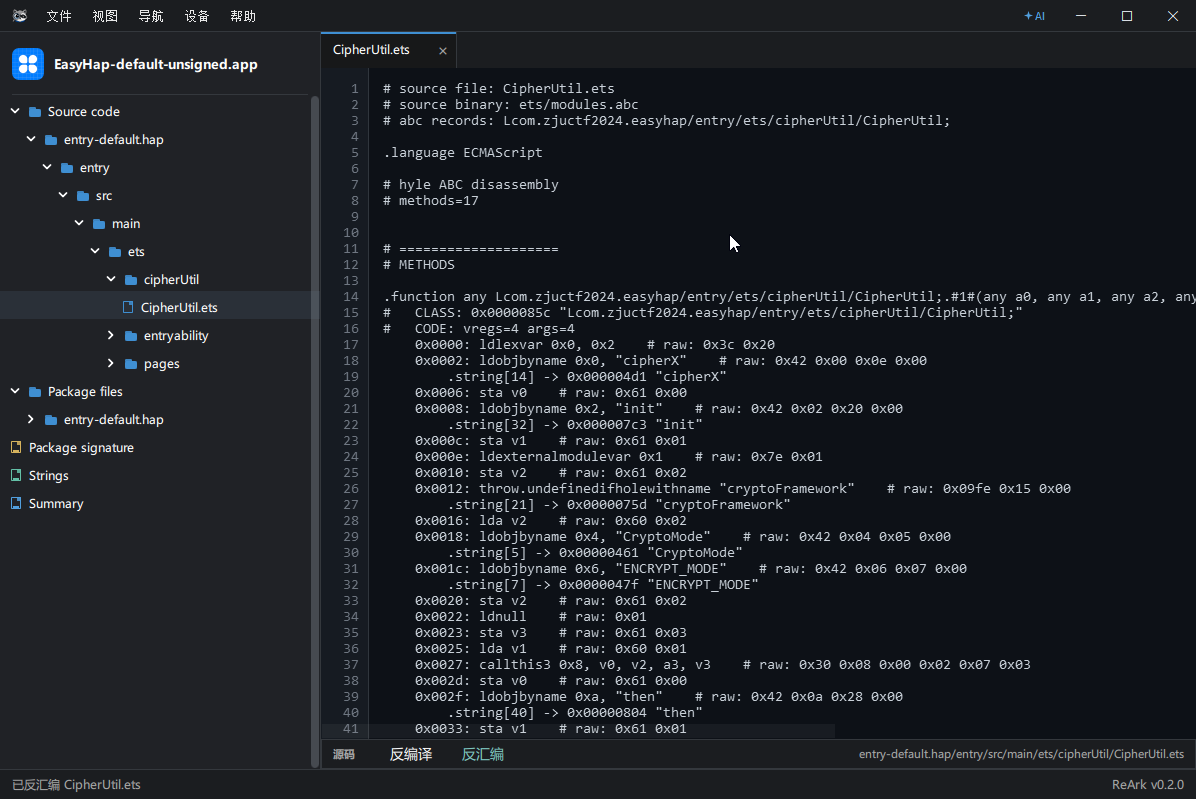Switch to 反编译 decompile view
This screenshot has height=799, width=1196.
(x=410, y=754)
